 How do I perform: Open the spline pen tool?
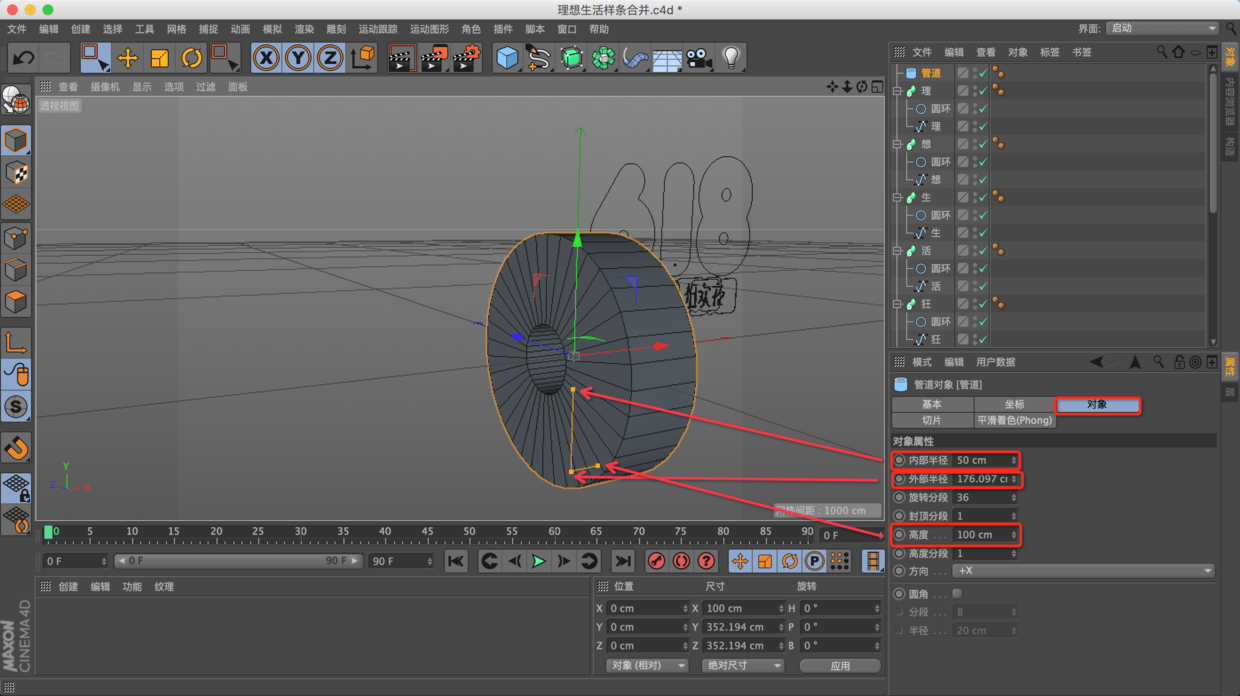coord(539,58)
